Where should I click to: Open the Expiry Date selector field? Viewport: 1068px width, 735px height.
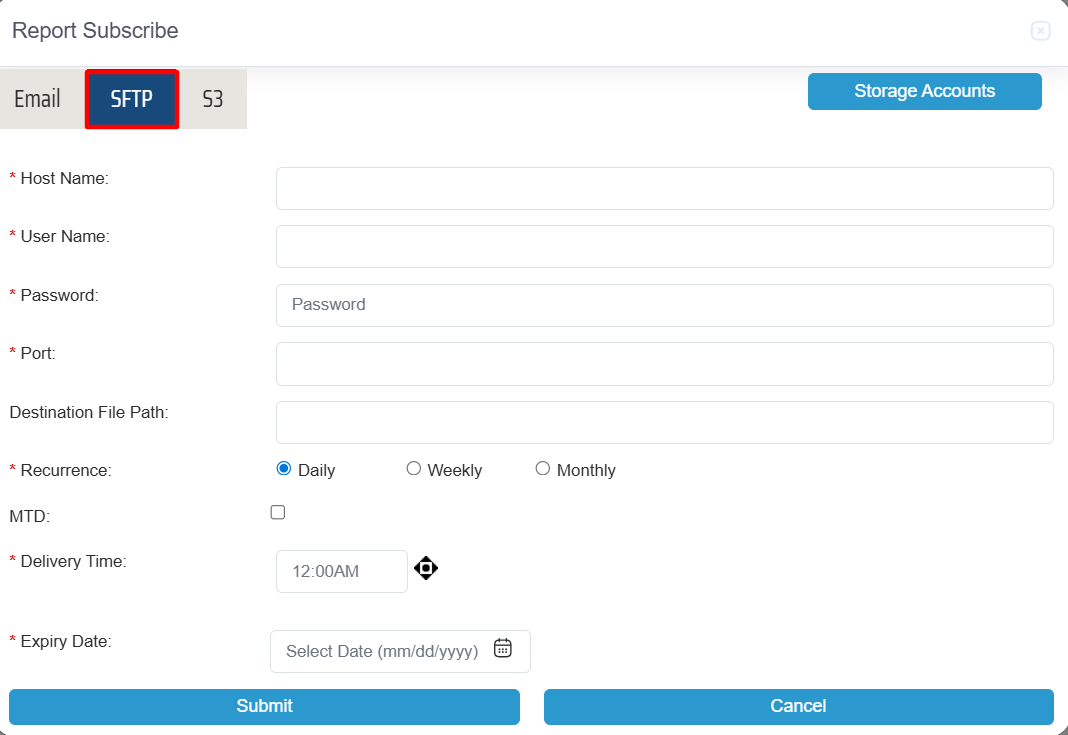point(385,651)
